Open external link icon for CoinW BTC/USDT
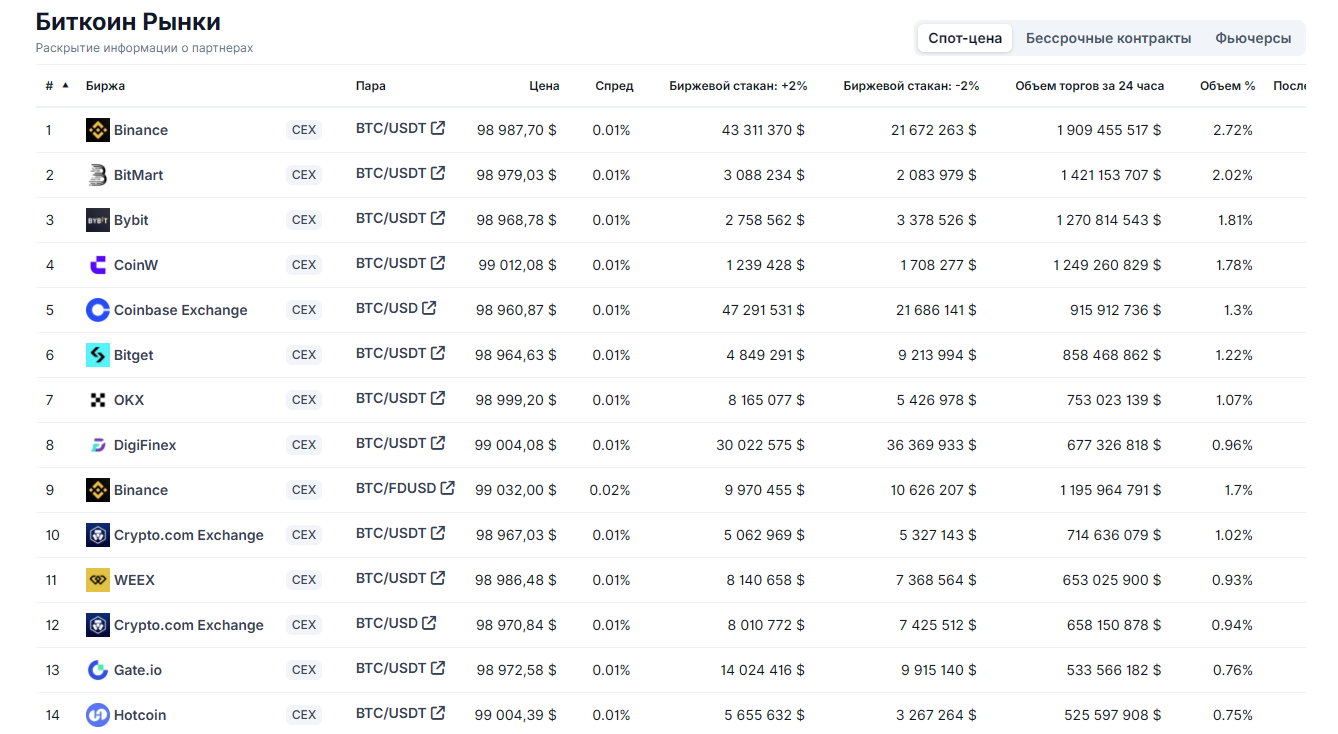Image resolution: width=1338 pixels, height=734 pixels. (438, 263)
